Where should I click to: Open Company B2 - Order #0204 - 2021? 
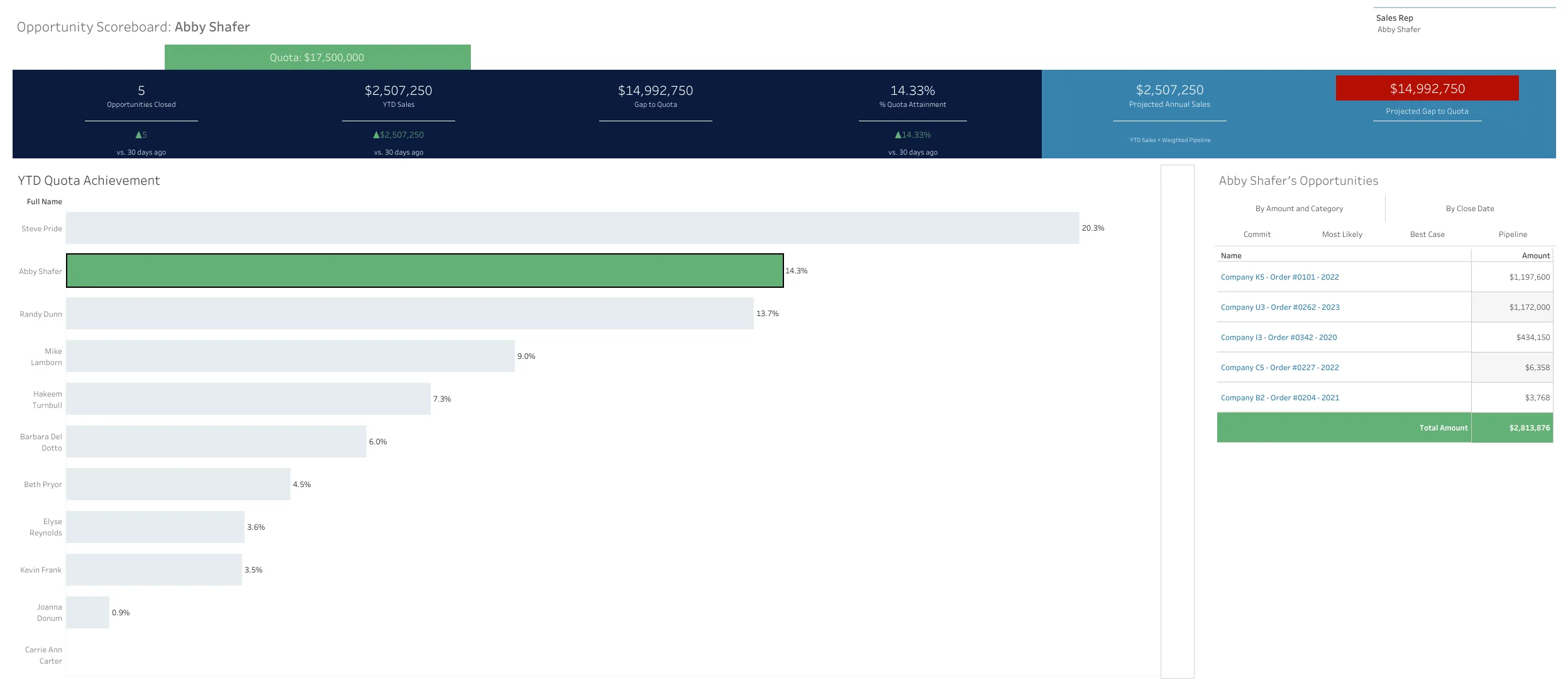(x=1280, y=398)
